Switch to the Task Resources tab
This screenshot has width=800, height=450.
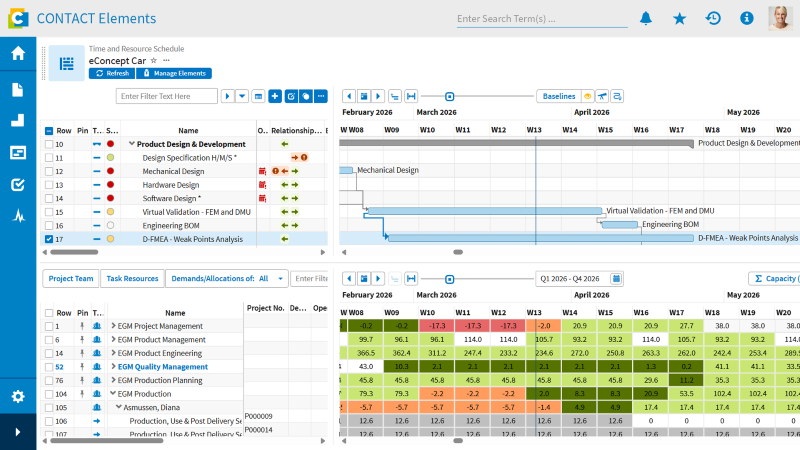[132, 279]
